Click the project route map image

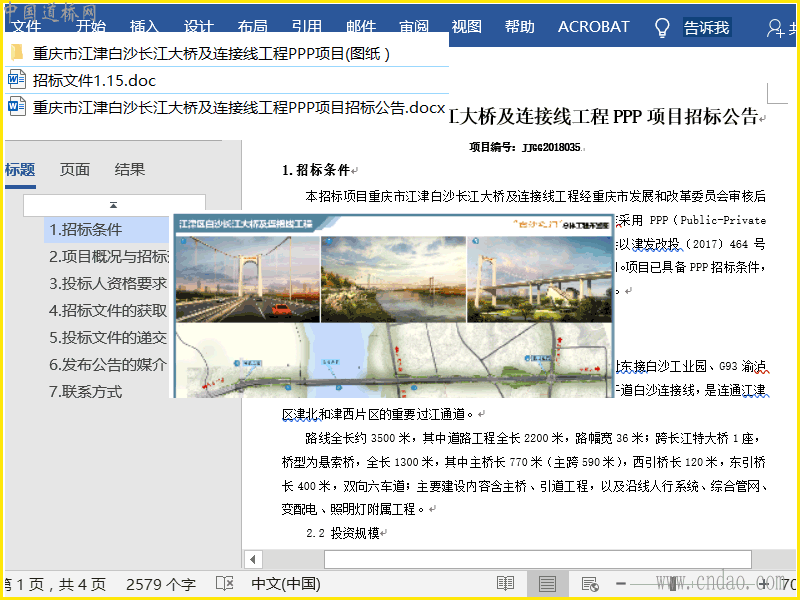[393, 361]
